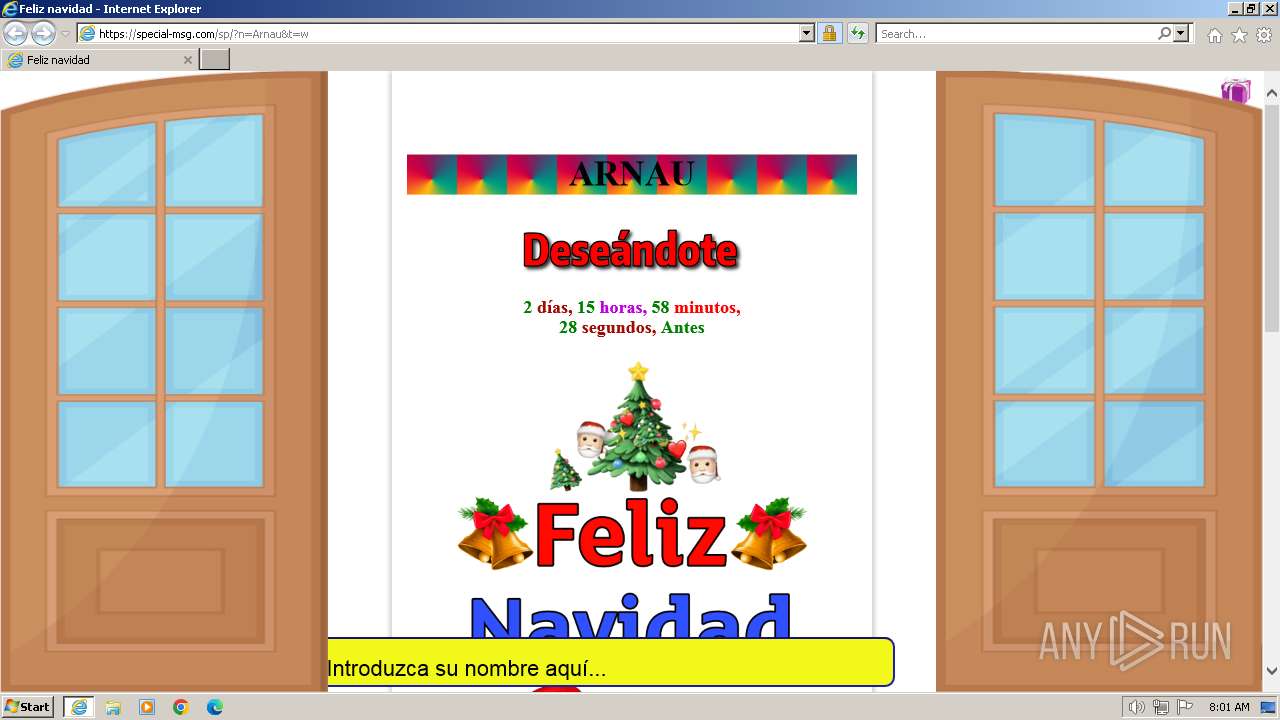Image resolution: width=1280 pixels, height=720 pixels.
Task: Click the 'Introduzca su nombre aquí' input
Action: pyautogui.click(x=611, y=663)
